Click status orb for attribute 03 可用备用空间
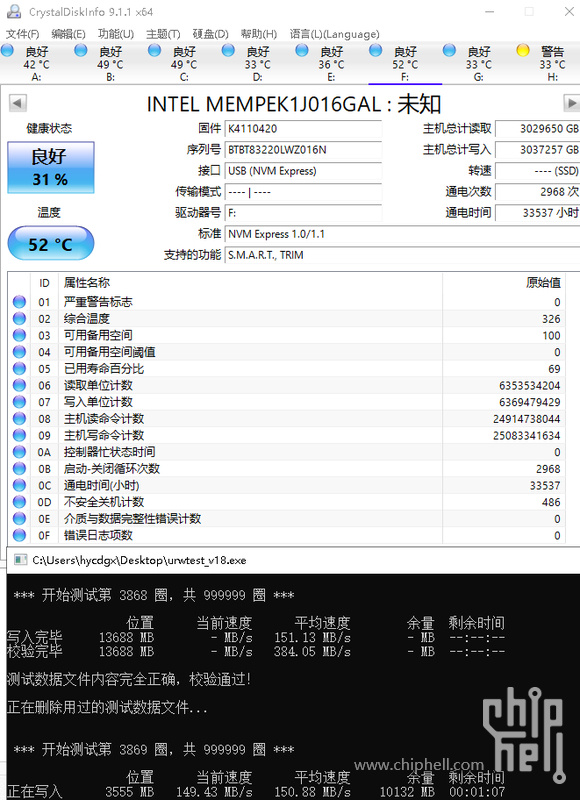This screenshot has width=580, height=800. pos(19,335)
